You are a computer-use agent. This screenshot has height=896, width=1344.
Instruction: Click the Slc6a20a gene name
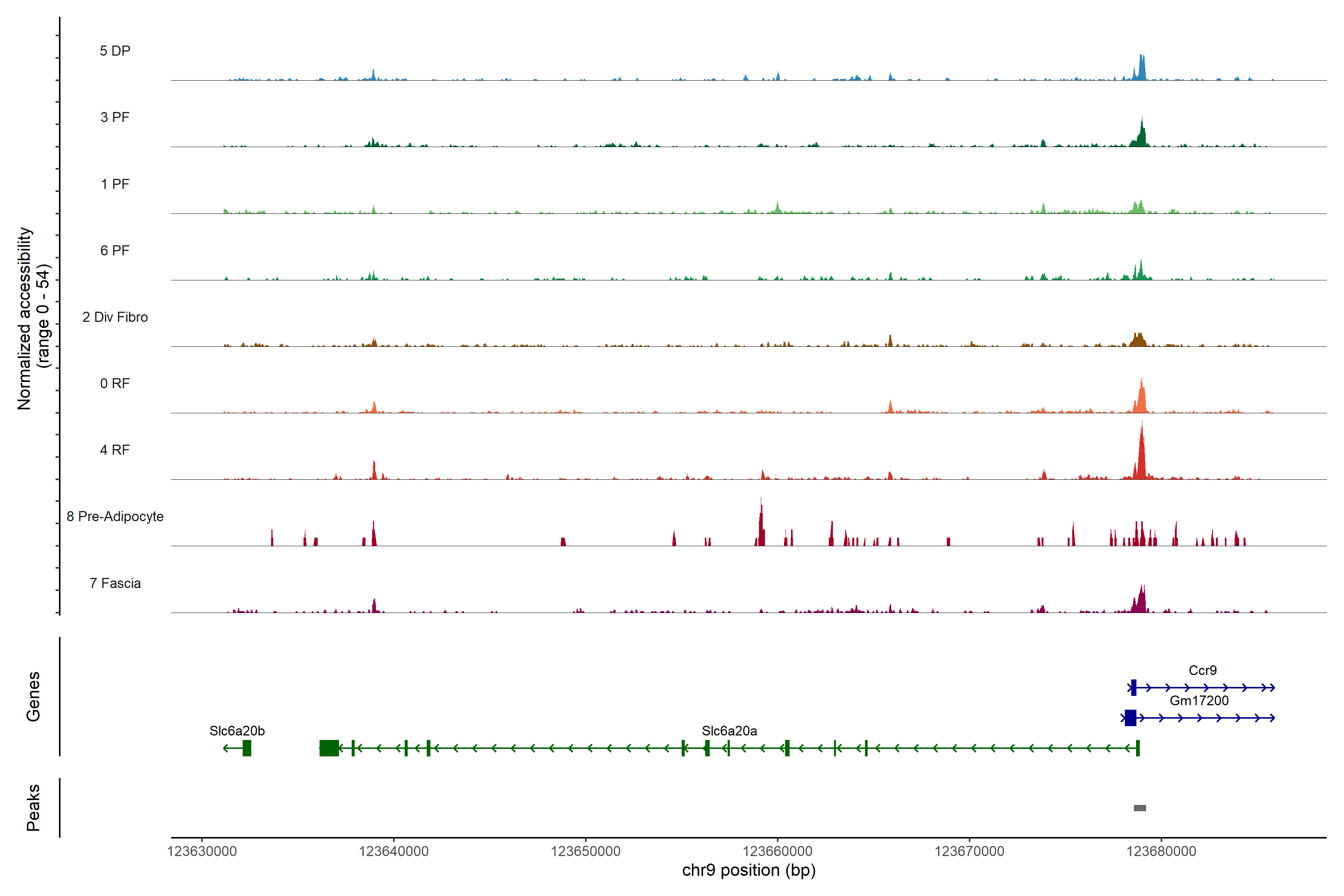click(x=729, y=731)
